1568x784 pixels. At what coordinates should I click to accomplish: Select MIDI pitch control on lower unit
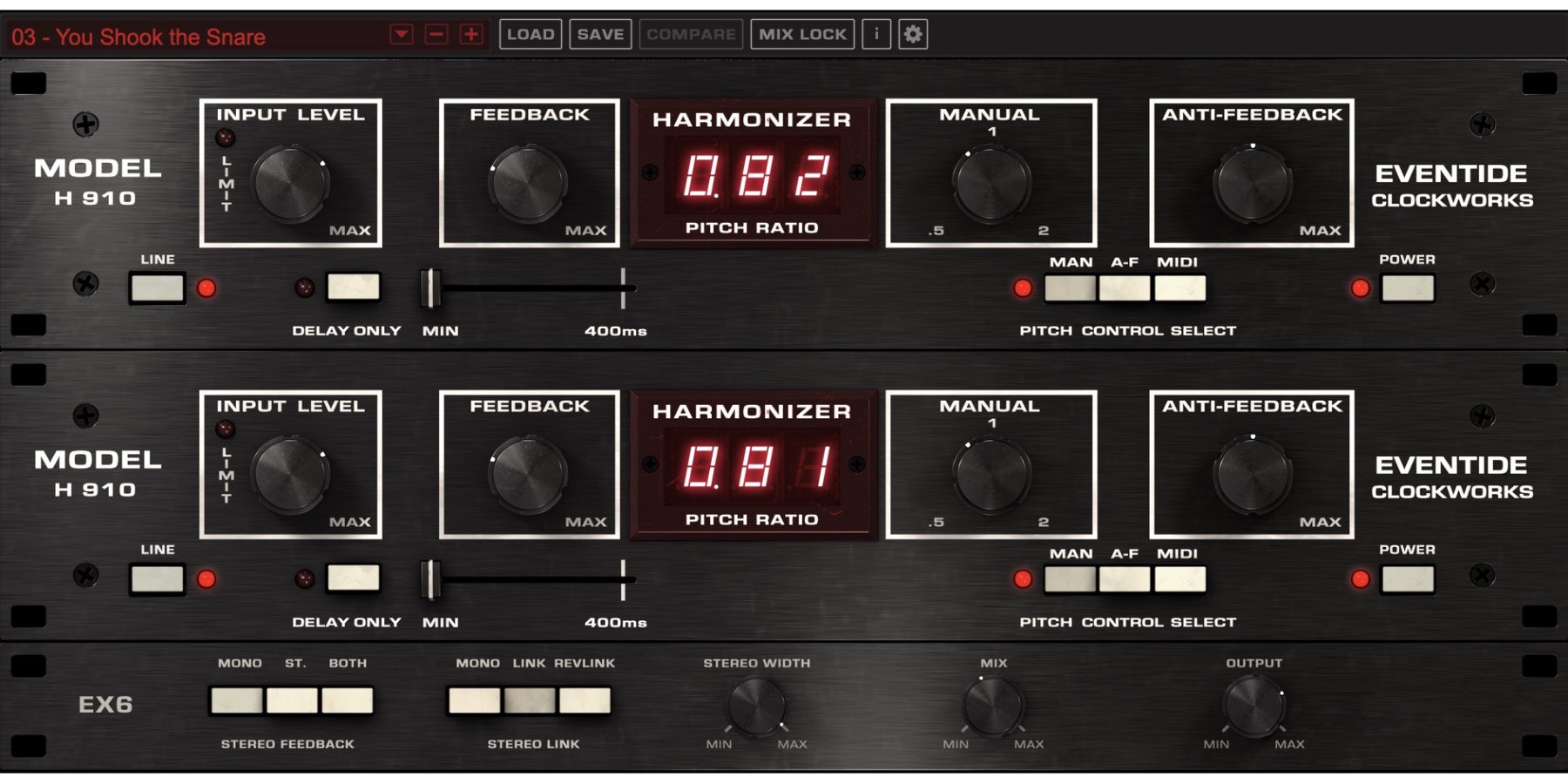pyautogui.click(x=1180, y=578)
